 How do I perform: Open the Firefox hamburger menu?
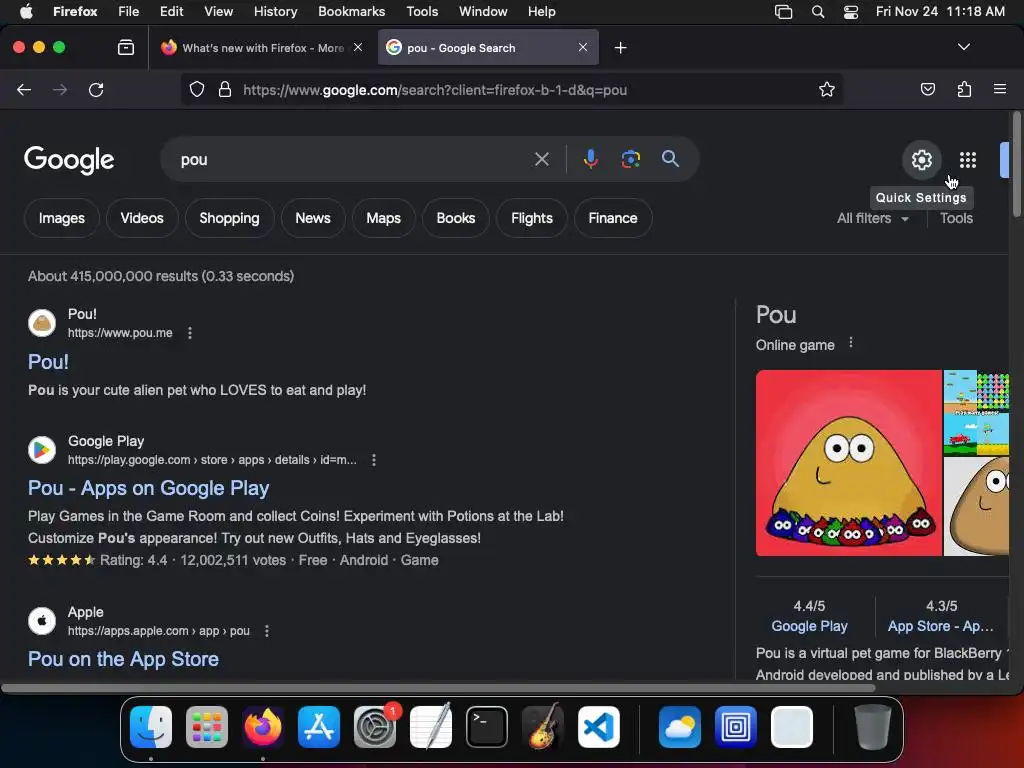coord(1000,89)
